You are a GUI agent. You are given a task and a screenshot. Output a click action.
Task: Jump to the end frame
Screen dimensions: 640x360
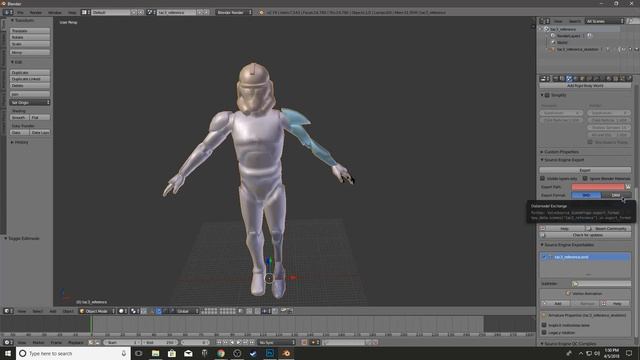point(252,342)
